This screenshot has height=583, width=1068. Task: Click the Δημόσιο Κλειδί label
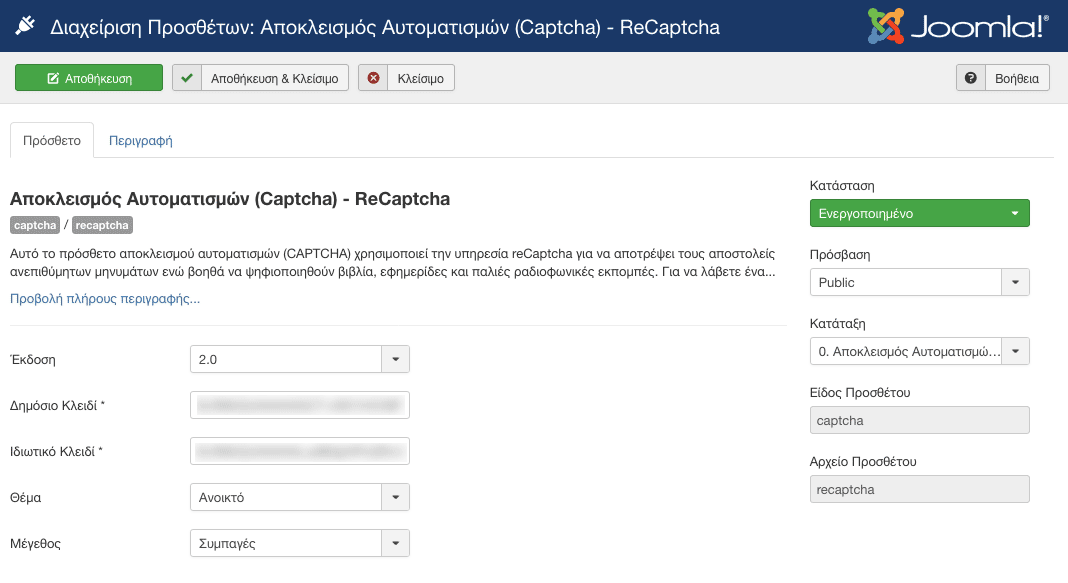pyautogui.click(x=57, y=405)
